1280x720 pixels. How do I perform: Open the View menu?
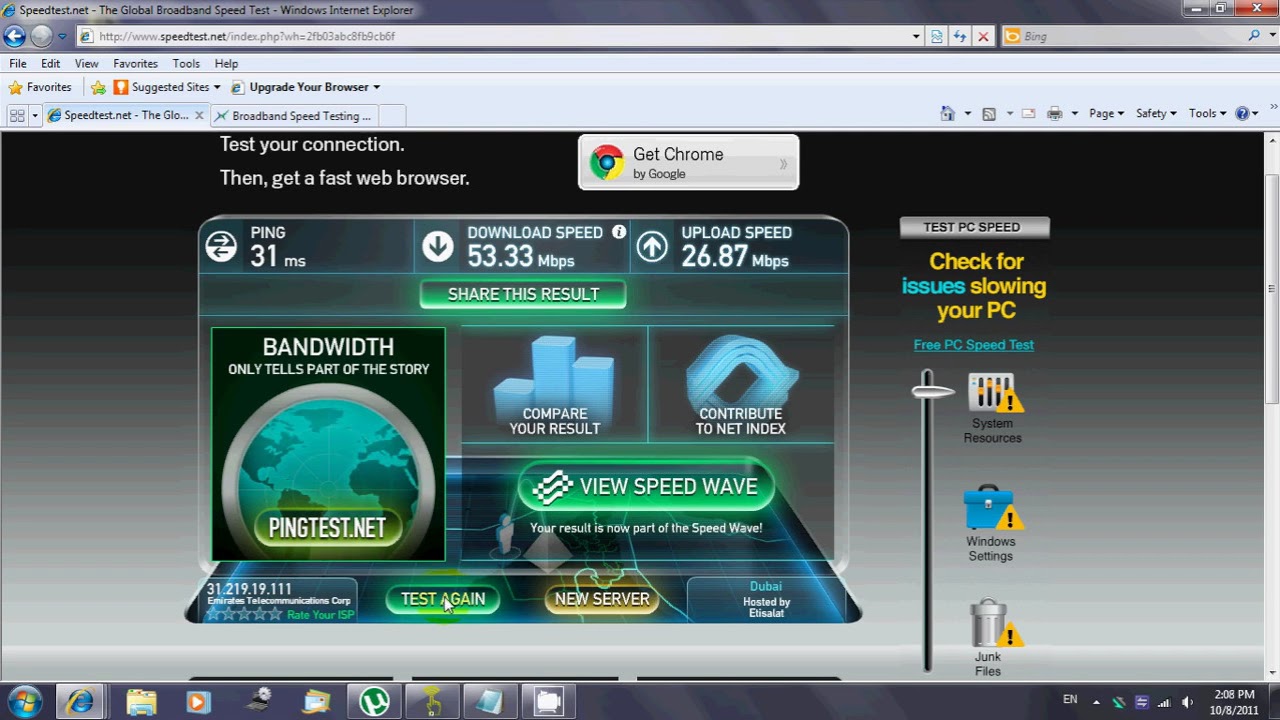87,63
